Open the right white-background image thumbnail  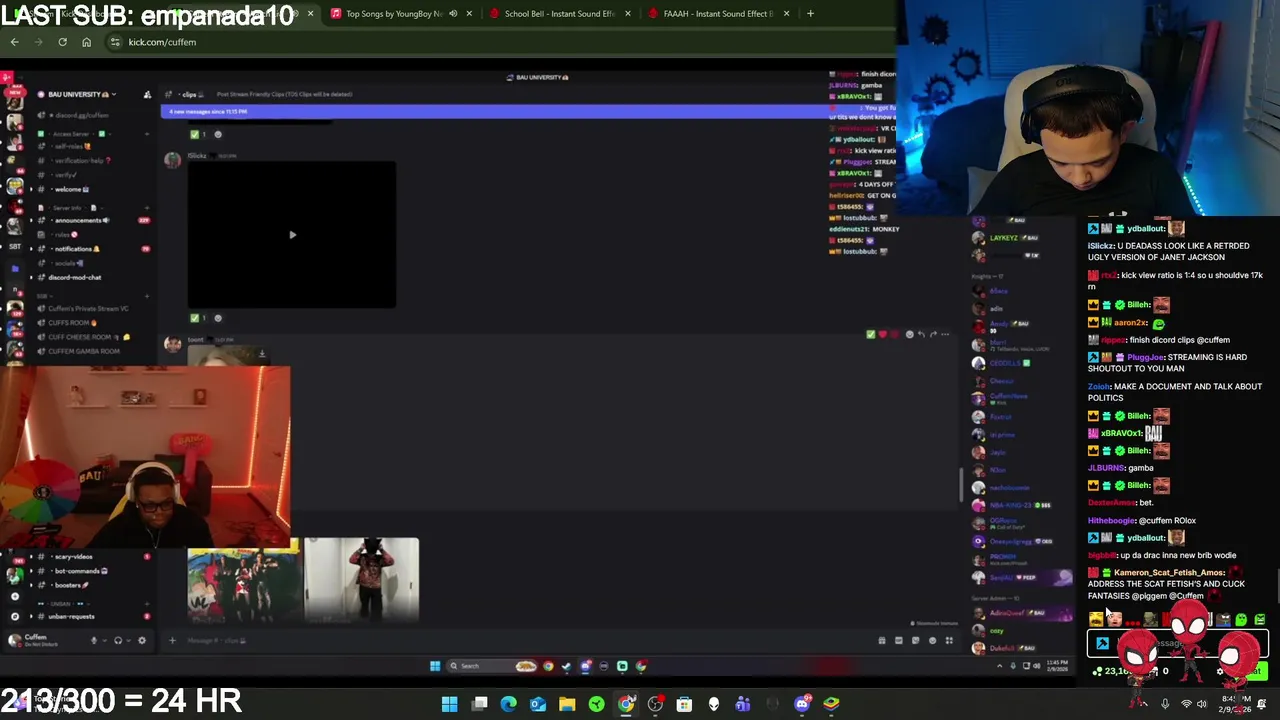coord(361,579)
